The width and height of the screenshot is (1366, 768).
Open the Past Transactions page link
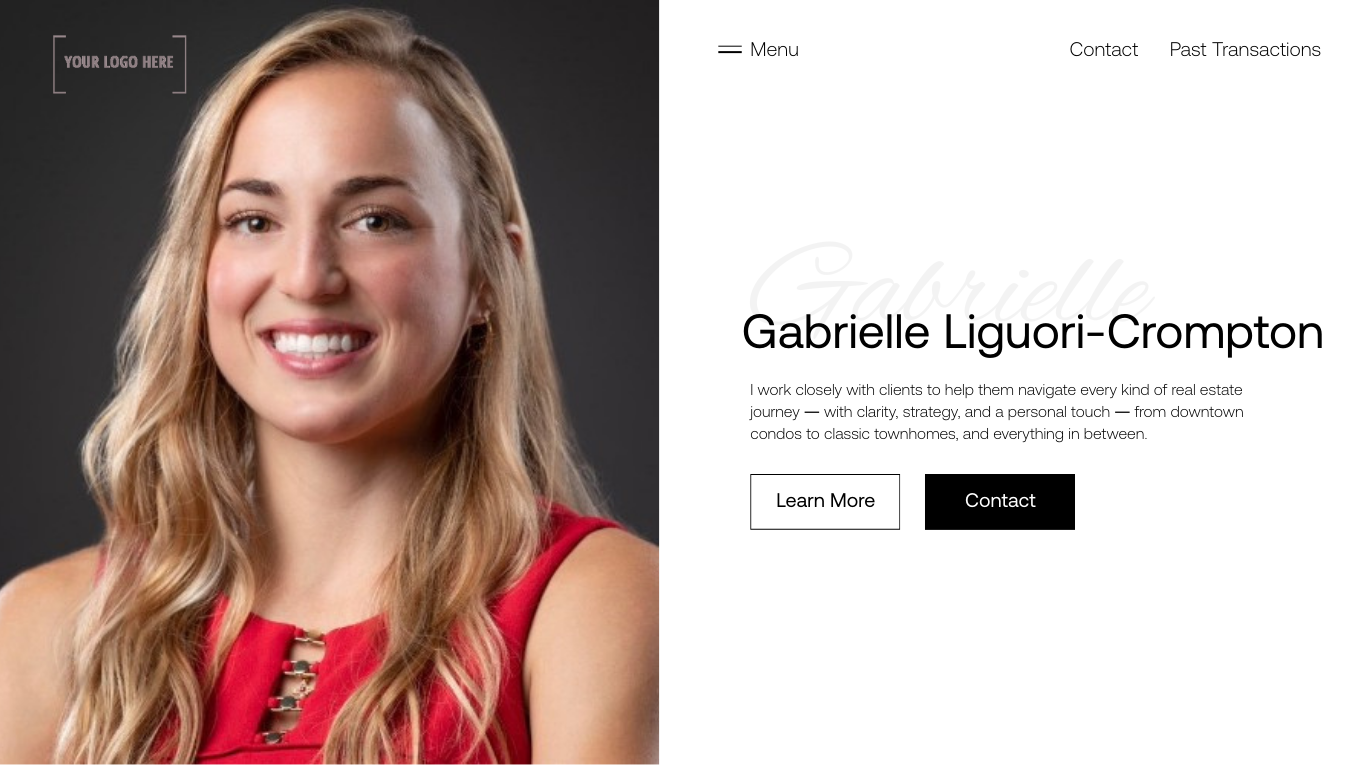click(x=1245, y=49)
